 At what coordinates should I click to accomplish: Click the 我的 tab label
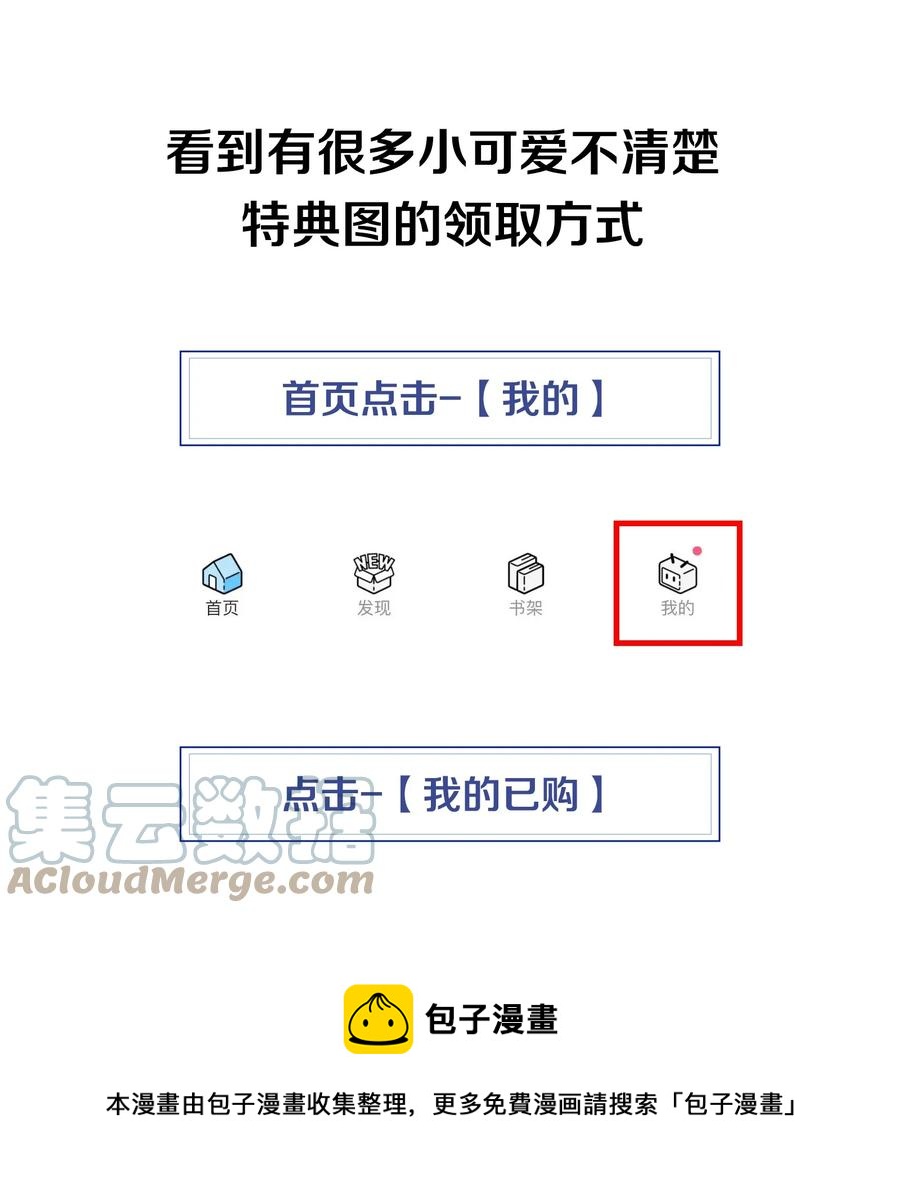pos(677,608)
